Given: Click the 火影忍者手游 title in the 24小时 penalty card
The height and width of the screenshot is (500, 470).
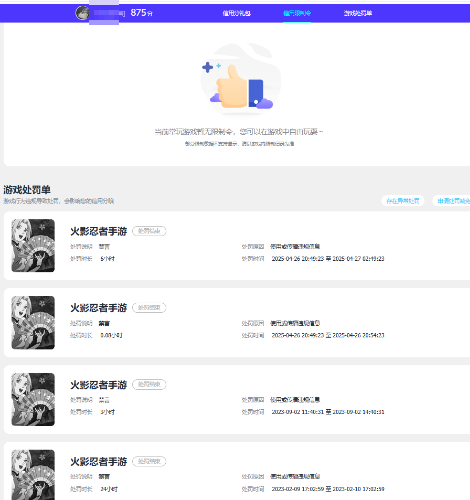Looking at the screenshot, I should coord(99,461).
